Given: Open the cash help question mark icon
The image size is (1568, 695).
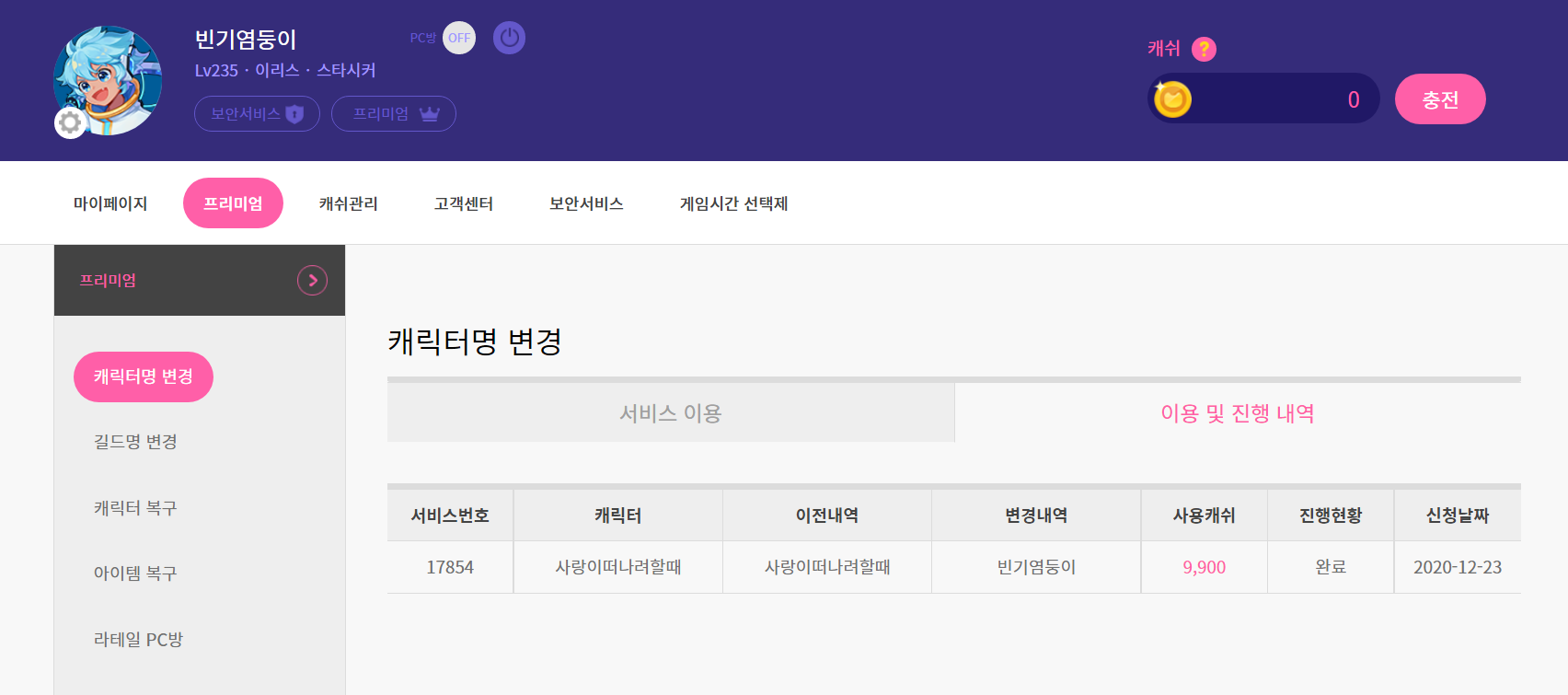Looking at the screenshot, I should click(x=1204, y=49).
